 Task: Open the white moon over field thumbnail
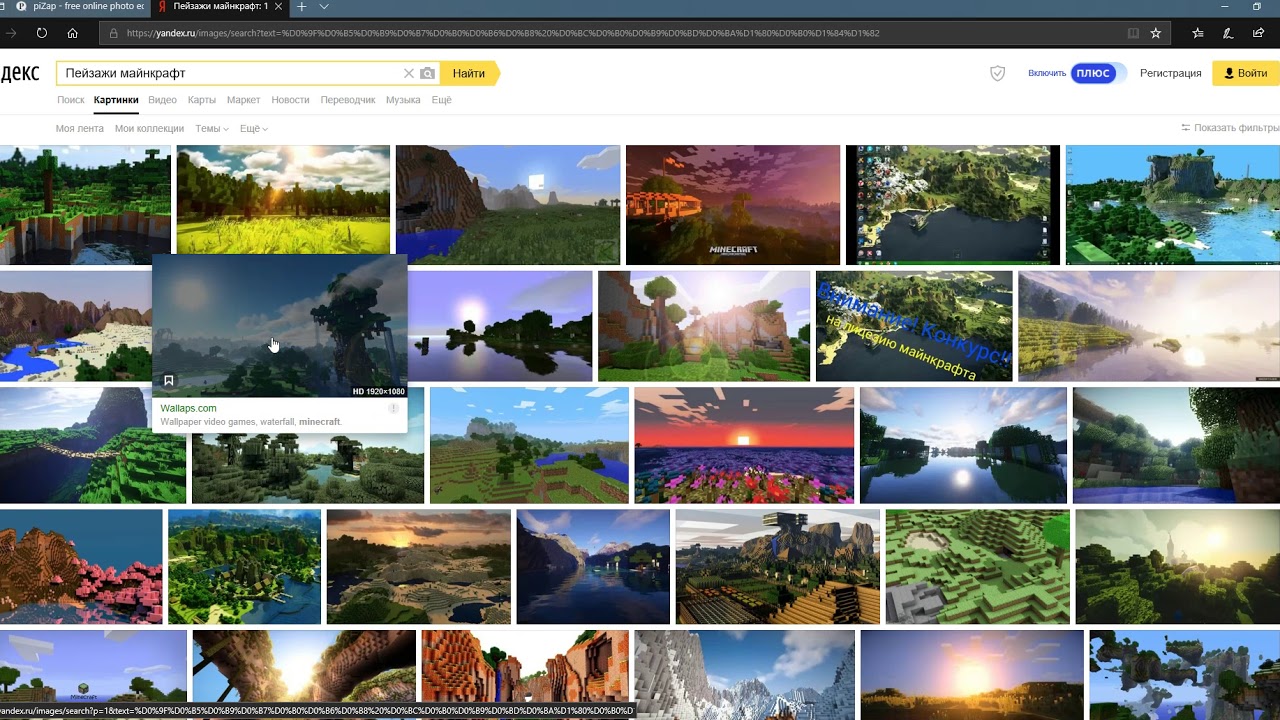click(508, 205)
